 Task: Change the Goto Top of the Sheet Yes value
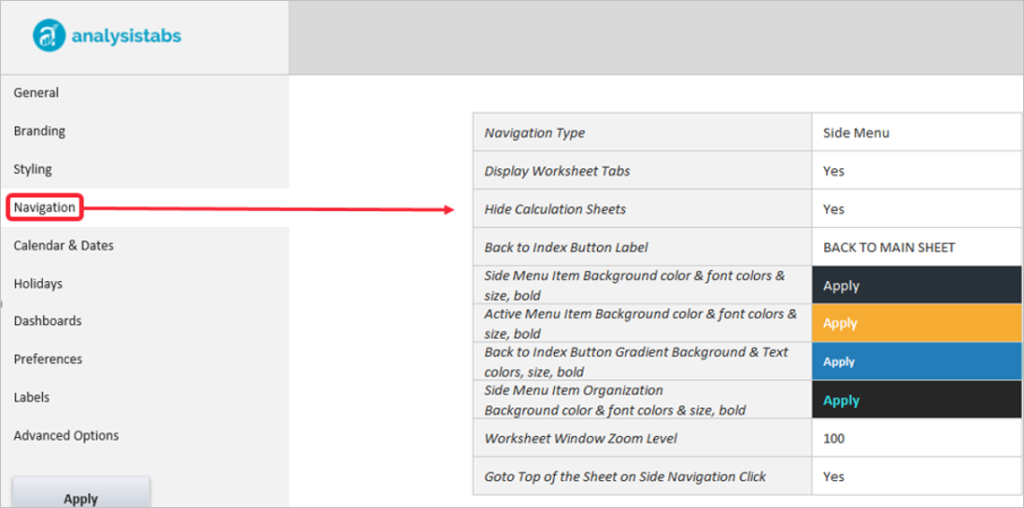point(916,476)
